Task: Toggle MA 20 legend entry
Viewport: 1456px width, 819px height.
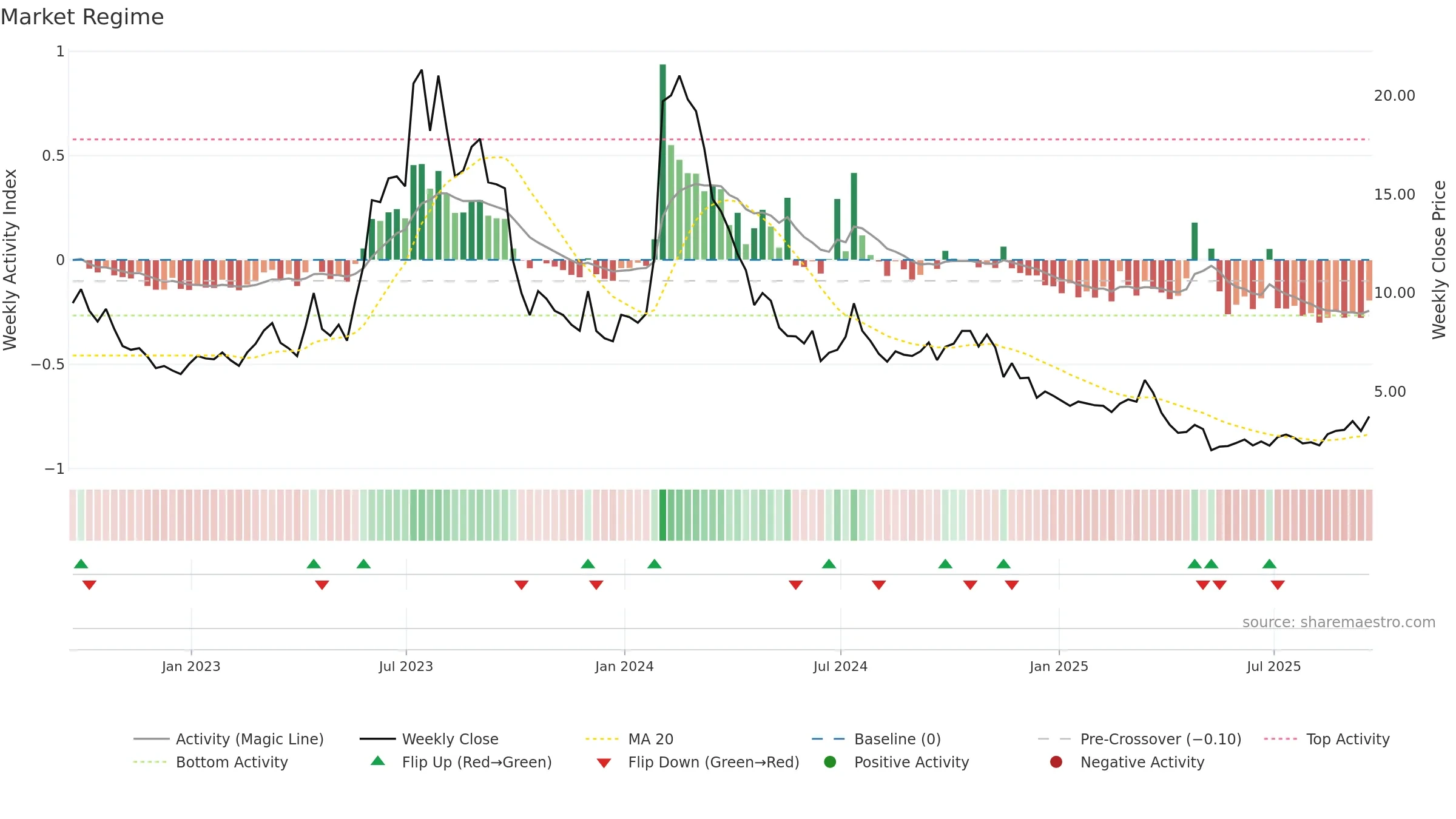Action: pyautogui.click(x=629, y=739)
